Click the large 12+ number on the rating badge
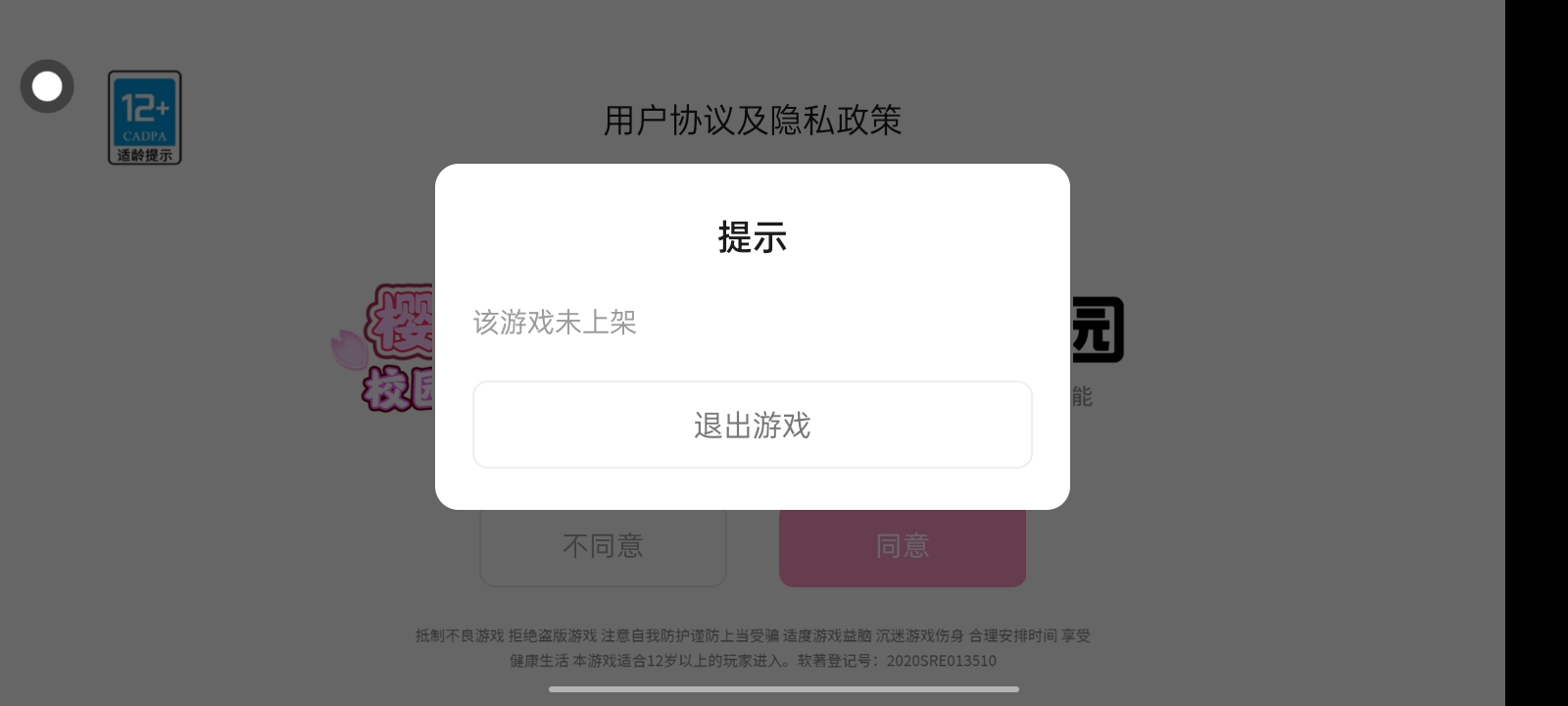This screenshot has width=1568, height=706. click(x=145, y=106)
